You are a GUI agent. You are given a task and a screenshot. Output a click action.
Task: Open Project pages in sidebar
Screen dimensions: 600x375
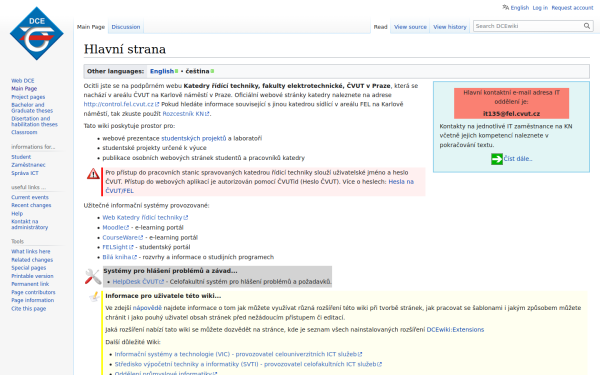28,97
